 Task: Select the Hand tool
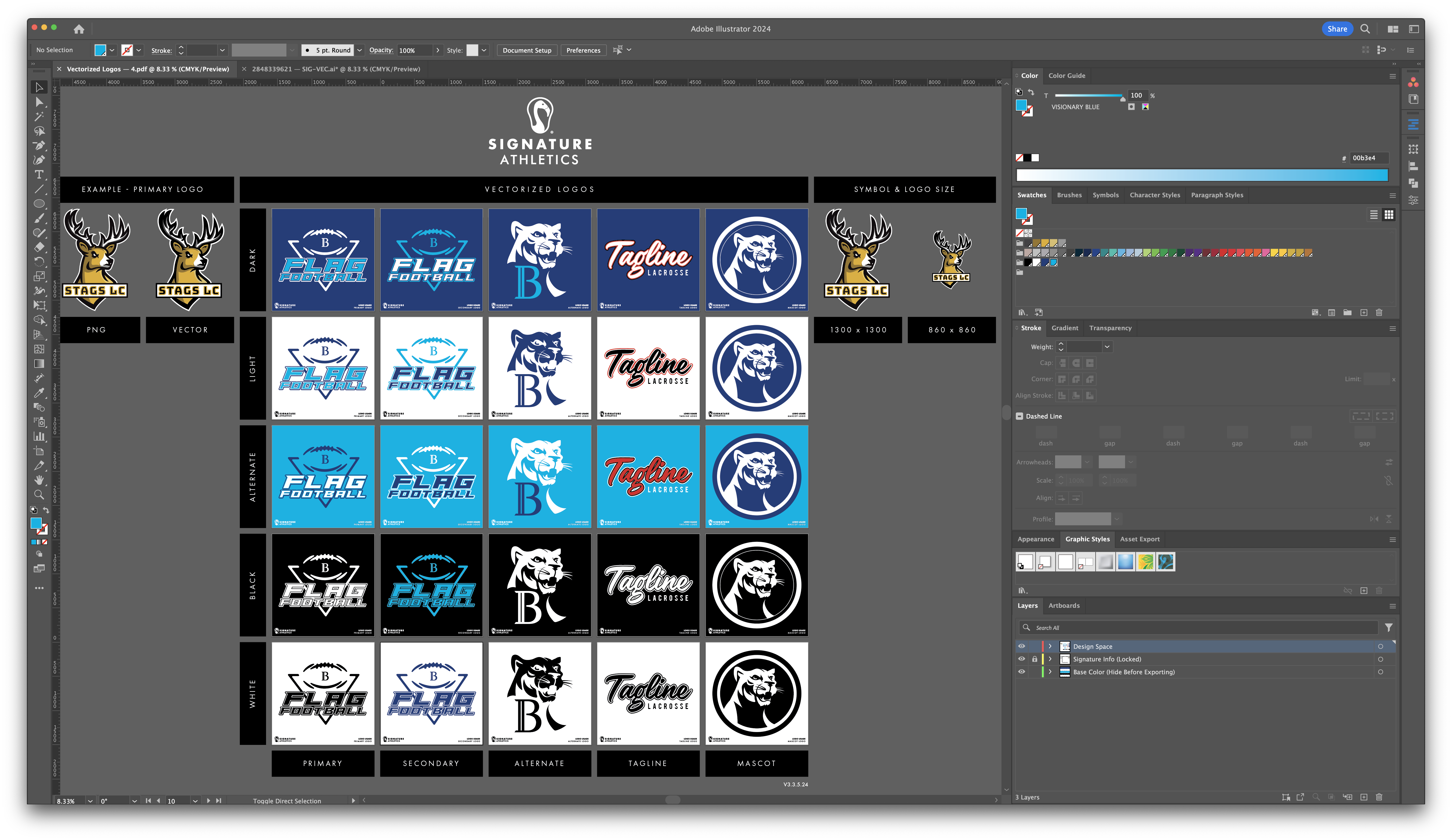(x=39, y=480)
